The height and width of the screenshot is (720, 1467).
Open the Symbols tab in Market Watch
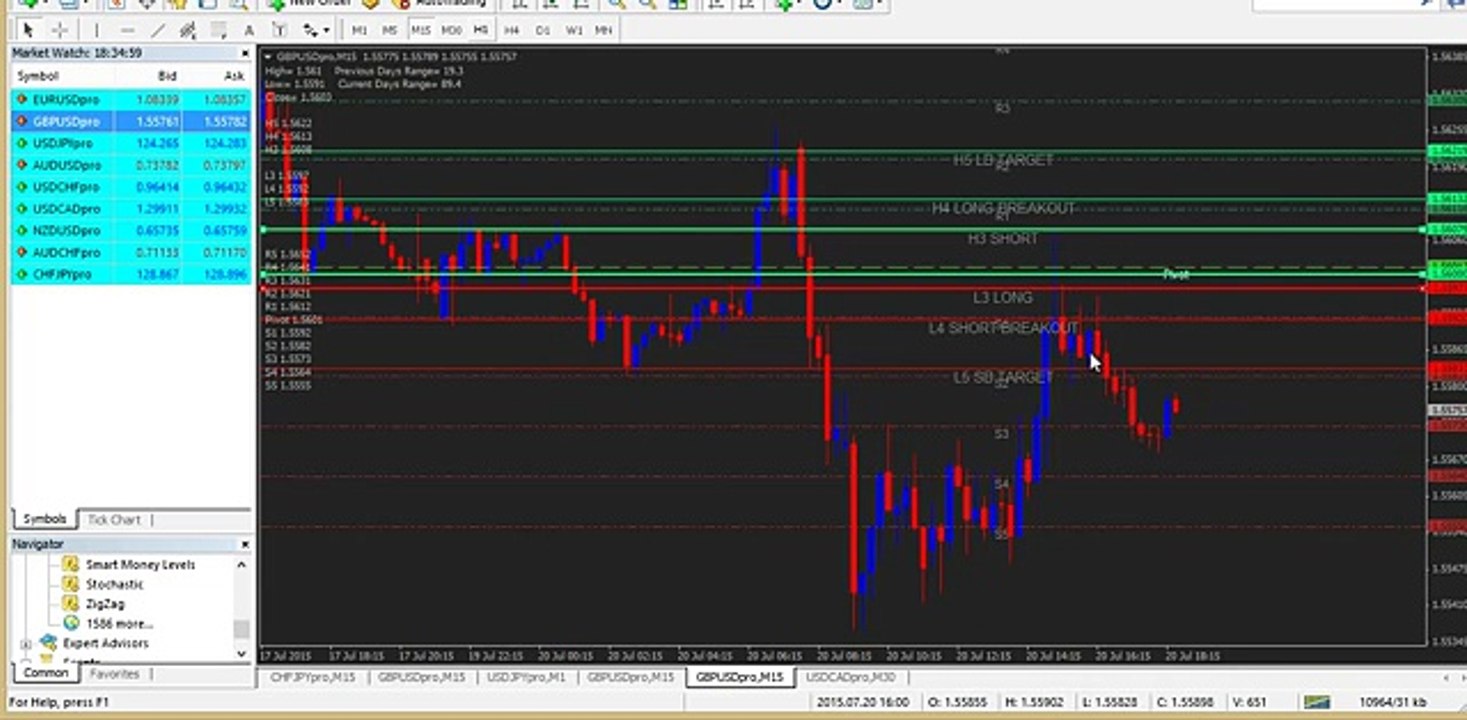click(x=44, y=519)
